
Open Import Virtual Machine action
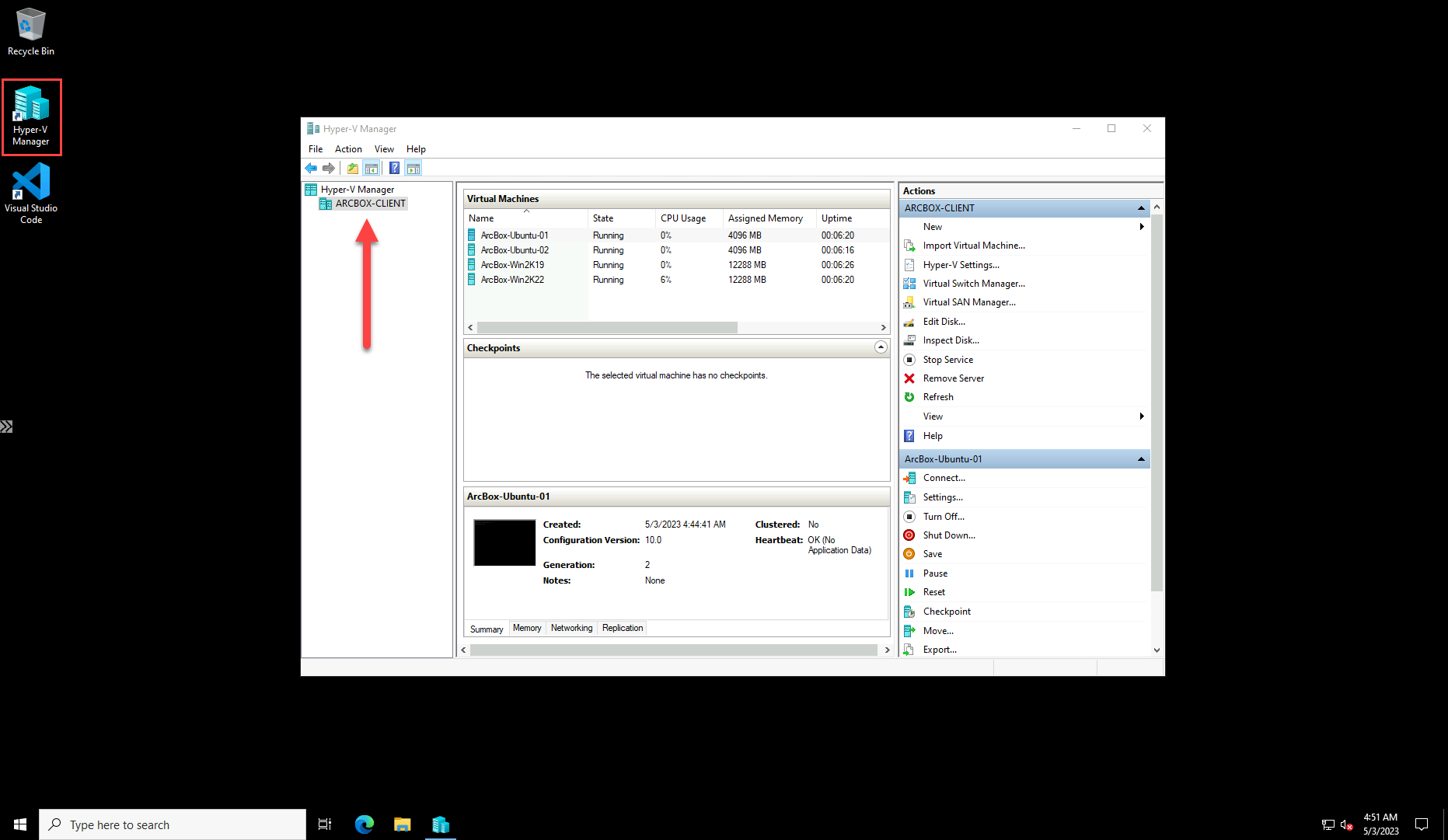[974, 246]
